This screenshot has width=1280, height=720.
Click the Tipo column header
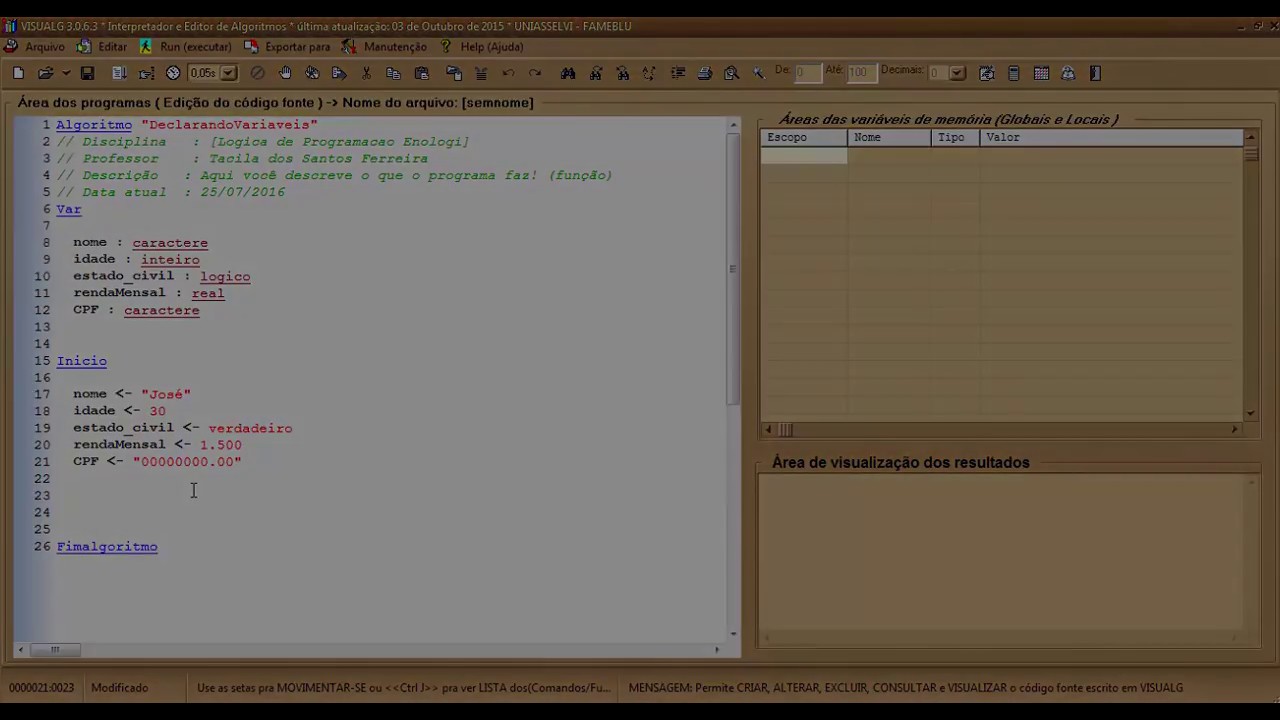(x=955, y=137)
